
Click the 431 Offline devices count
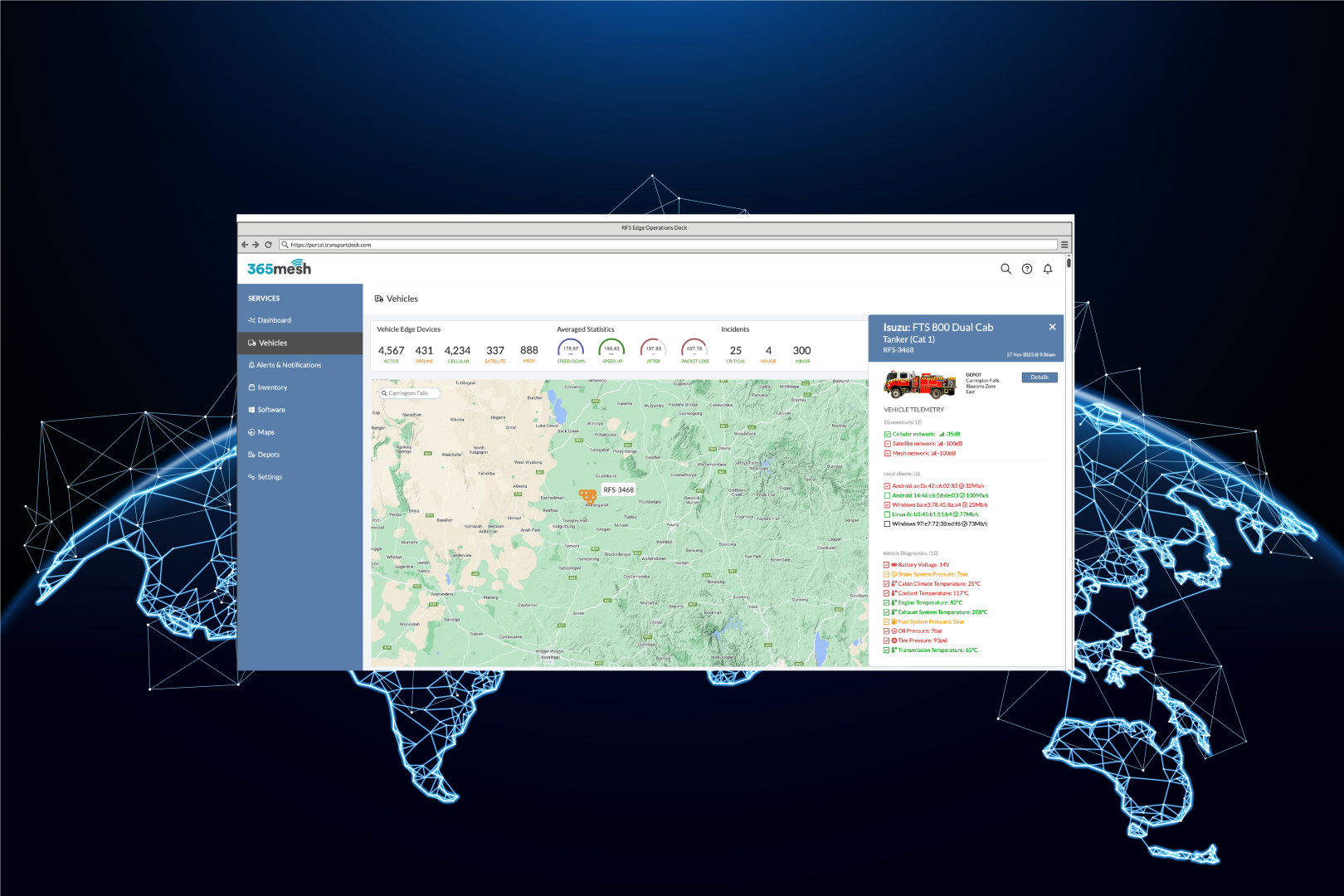click(x=424, y=351)
